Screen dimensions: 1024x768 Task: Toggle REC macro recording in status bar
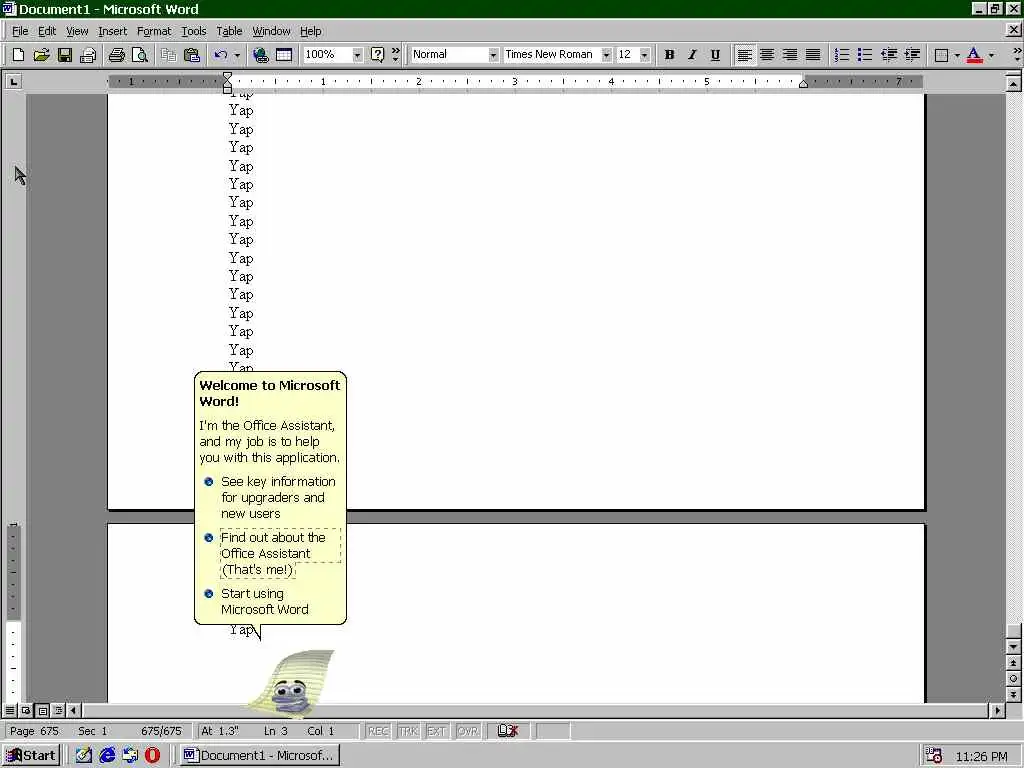coord(378,731)
